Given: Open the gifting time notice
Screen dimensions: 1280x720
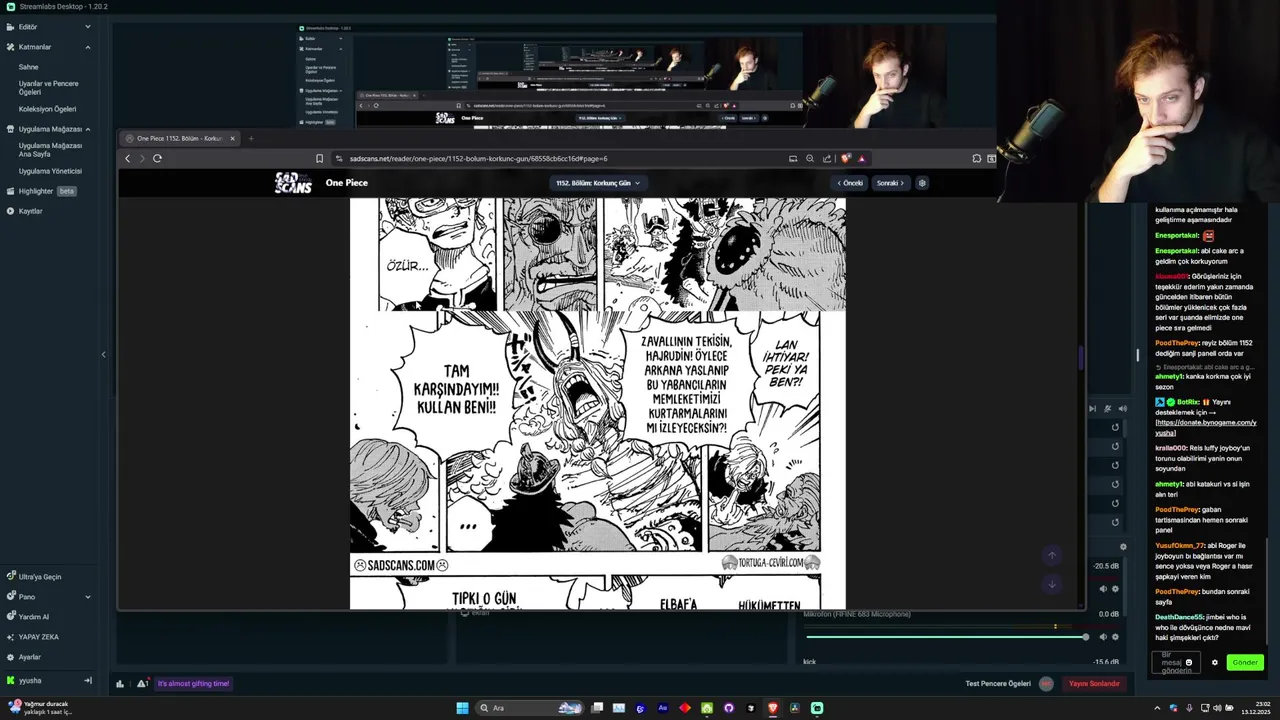Looking at the screenshot, I should [193, 684].
